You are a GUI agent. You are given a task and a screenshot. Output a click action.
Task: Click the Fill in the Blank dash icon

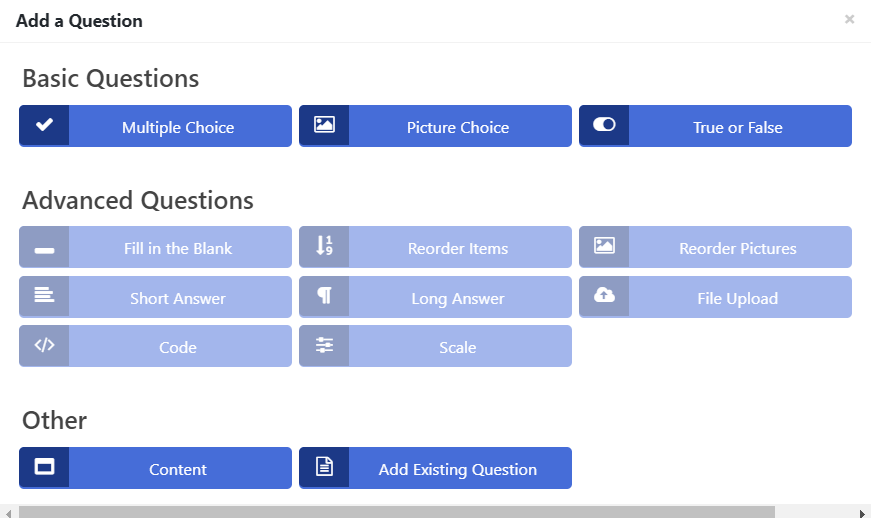[x=44, y=250]
